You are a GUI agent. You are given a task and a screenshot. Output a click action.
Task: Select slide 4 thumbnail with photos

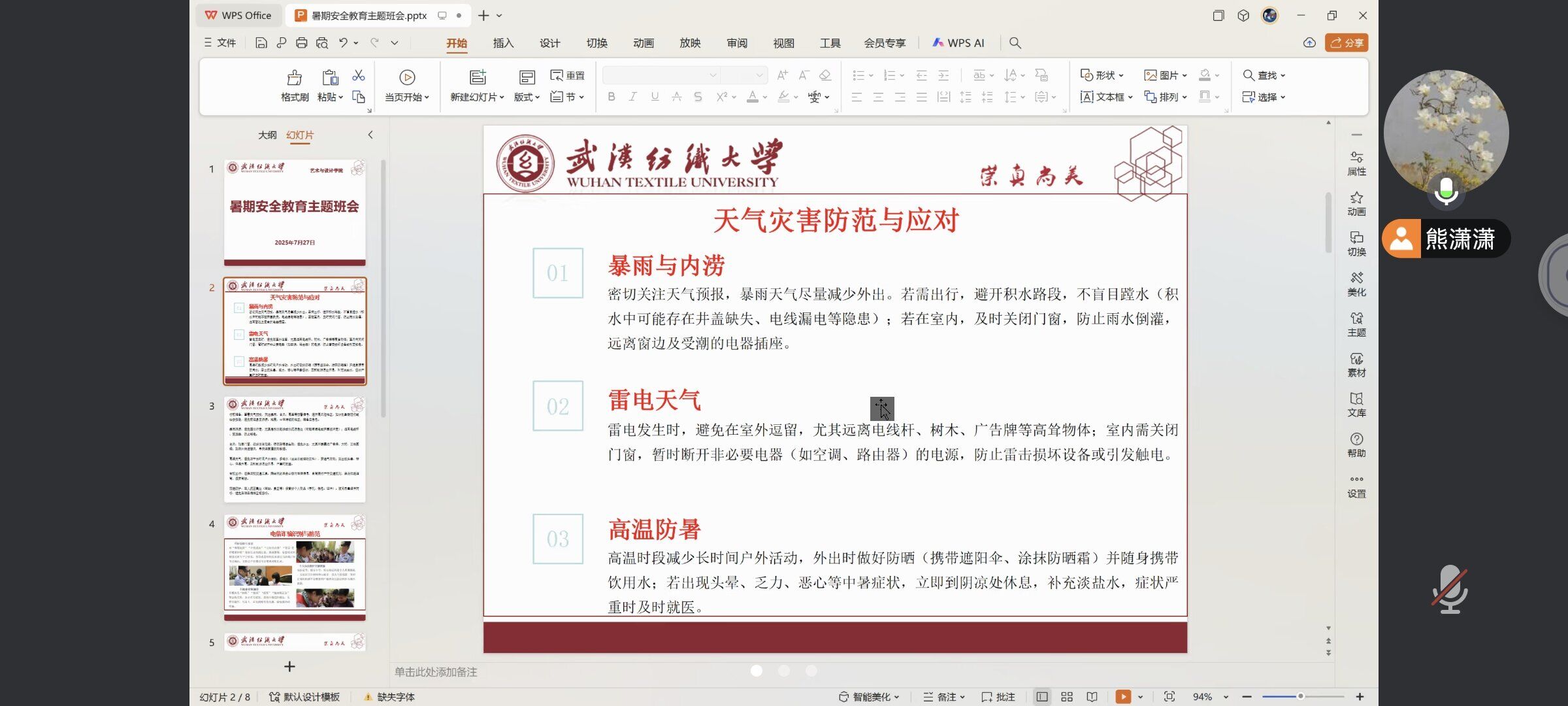295,566
